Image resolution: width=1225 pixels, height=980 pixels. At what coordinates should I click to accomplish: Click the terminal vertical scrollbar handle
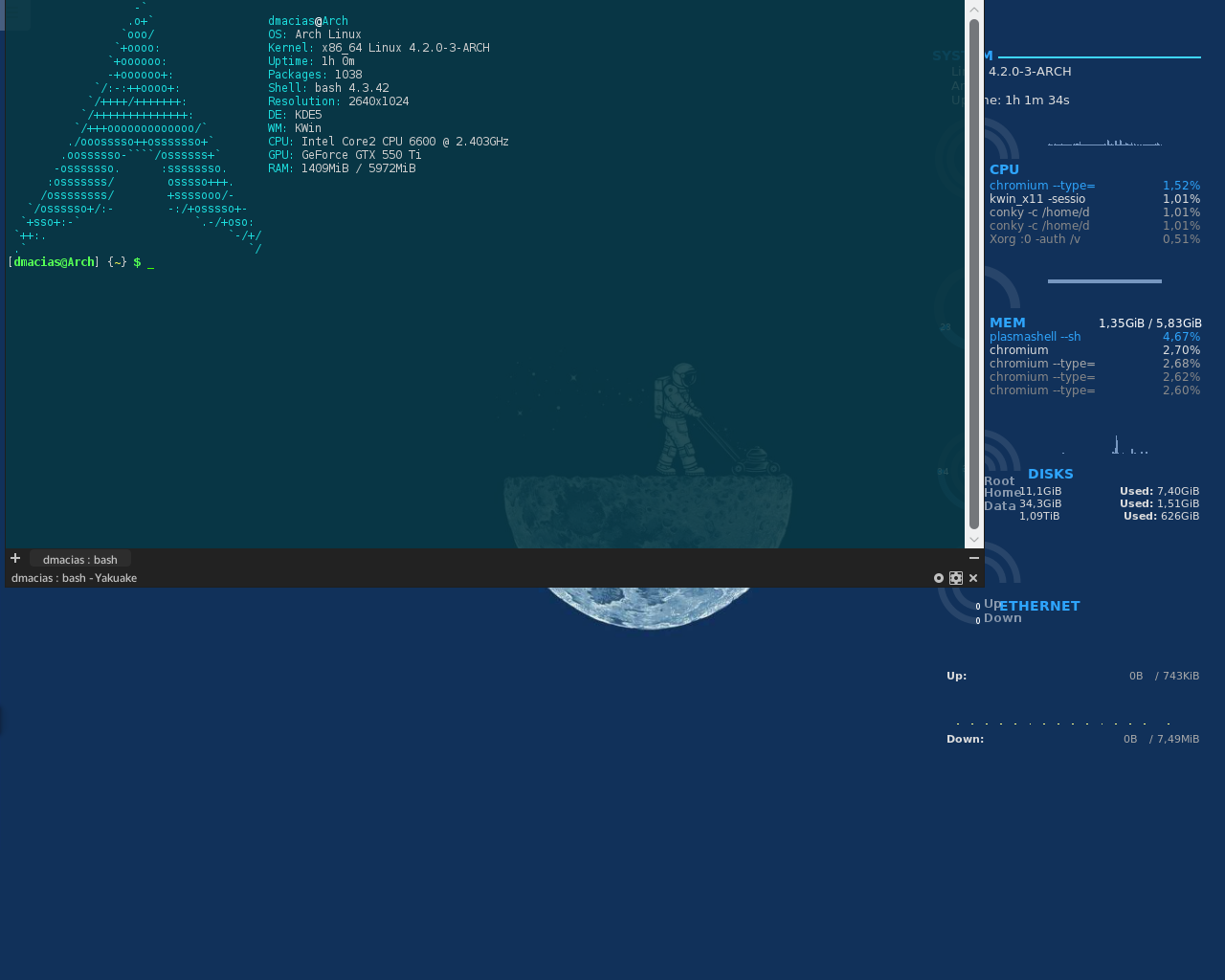point(974,275)
